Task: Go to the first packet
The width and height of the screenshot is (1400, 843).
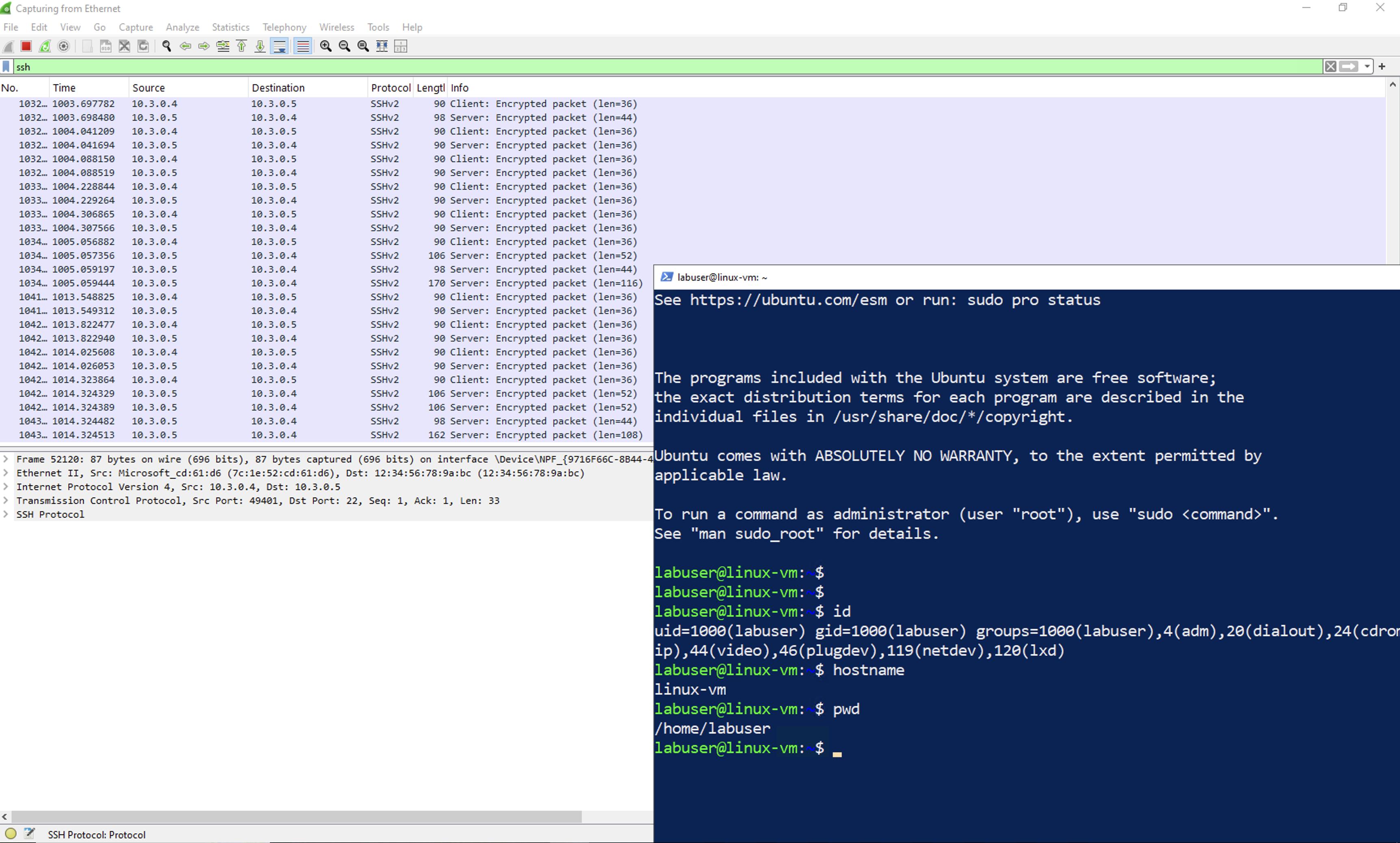Action: [x=241, y=46]
